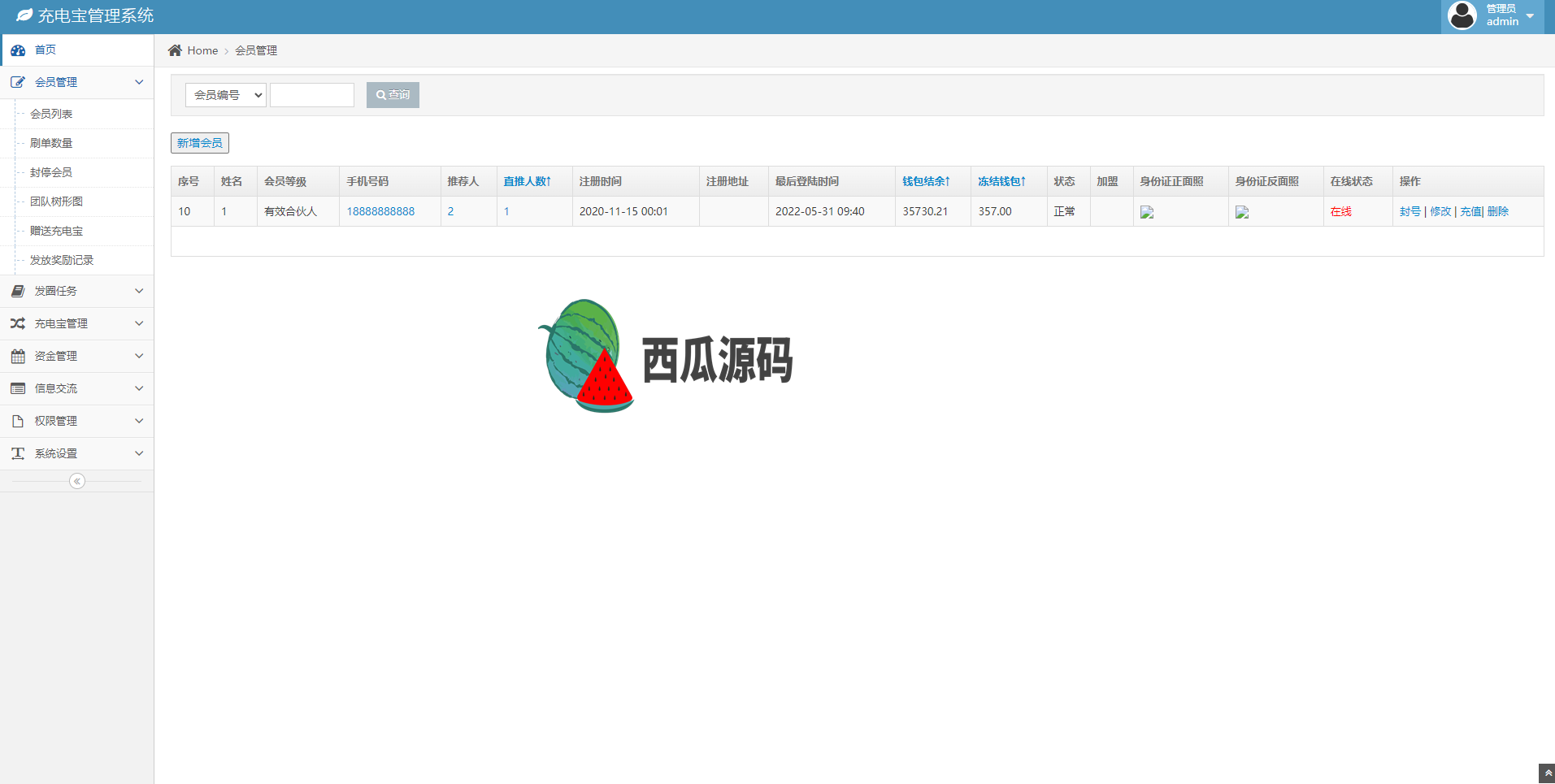The width and height of the screenshot is (1555, 784).
Task: Open 赠送充电宝 submenu item
Action: [x=56, y=231]
